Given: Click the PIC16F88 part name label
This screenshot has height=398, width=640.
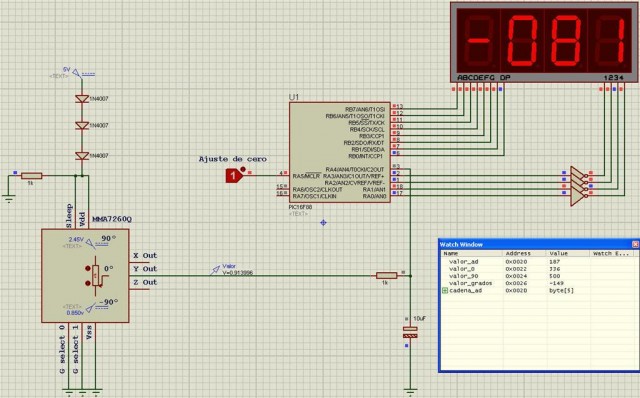Looking at the screenshot, I should tap(300, 207).
